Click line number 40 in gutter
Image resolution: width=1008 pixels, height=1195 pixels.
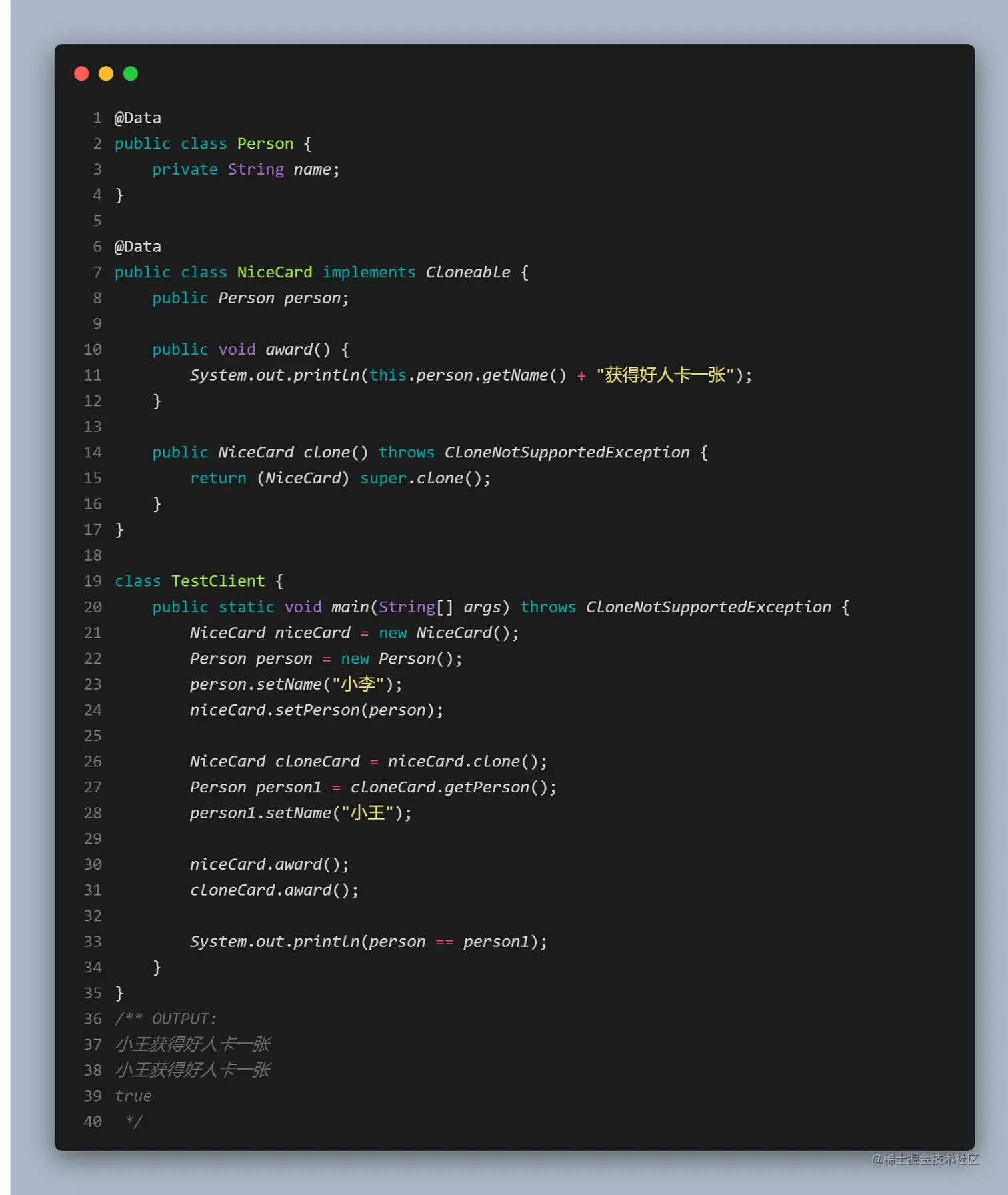coord(93,1122)
